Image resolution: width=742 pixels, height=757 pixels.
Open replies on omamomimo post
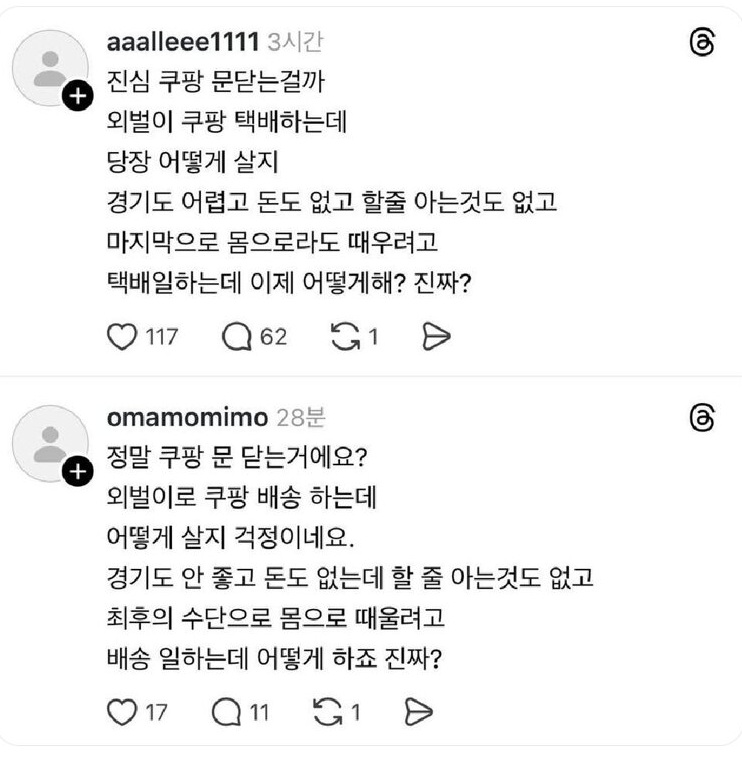pyautogui.click(x=227, y=711)
